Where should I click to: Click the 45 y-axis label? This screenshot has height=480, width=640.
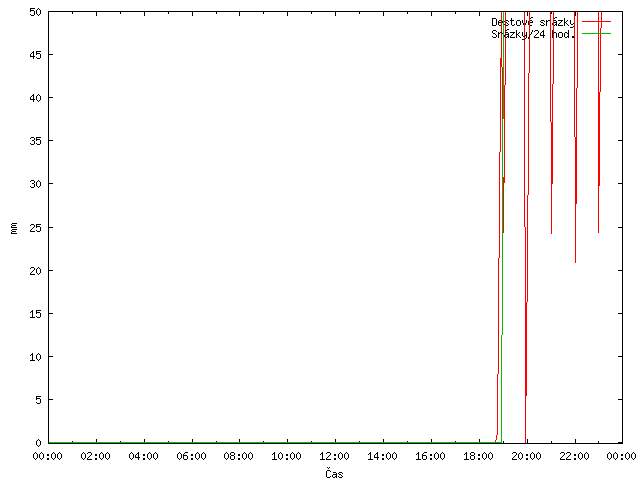tap(36, 55)
